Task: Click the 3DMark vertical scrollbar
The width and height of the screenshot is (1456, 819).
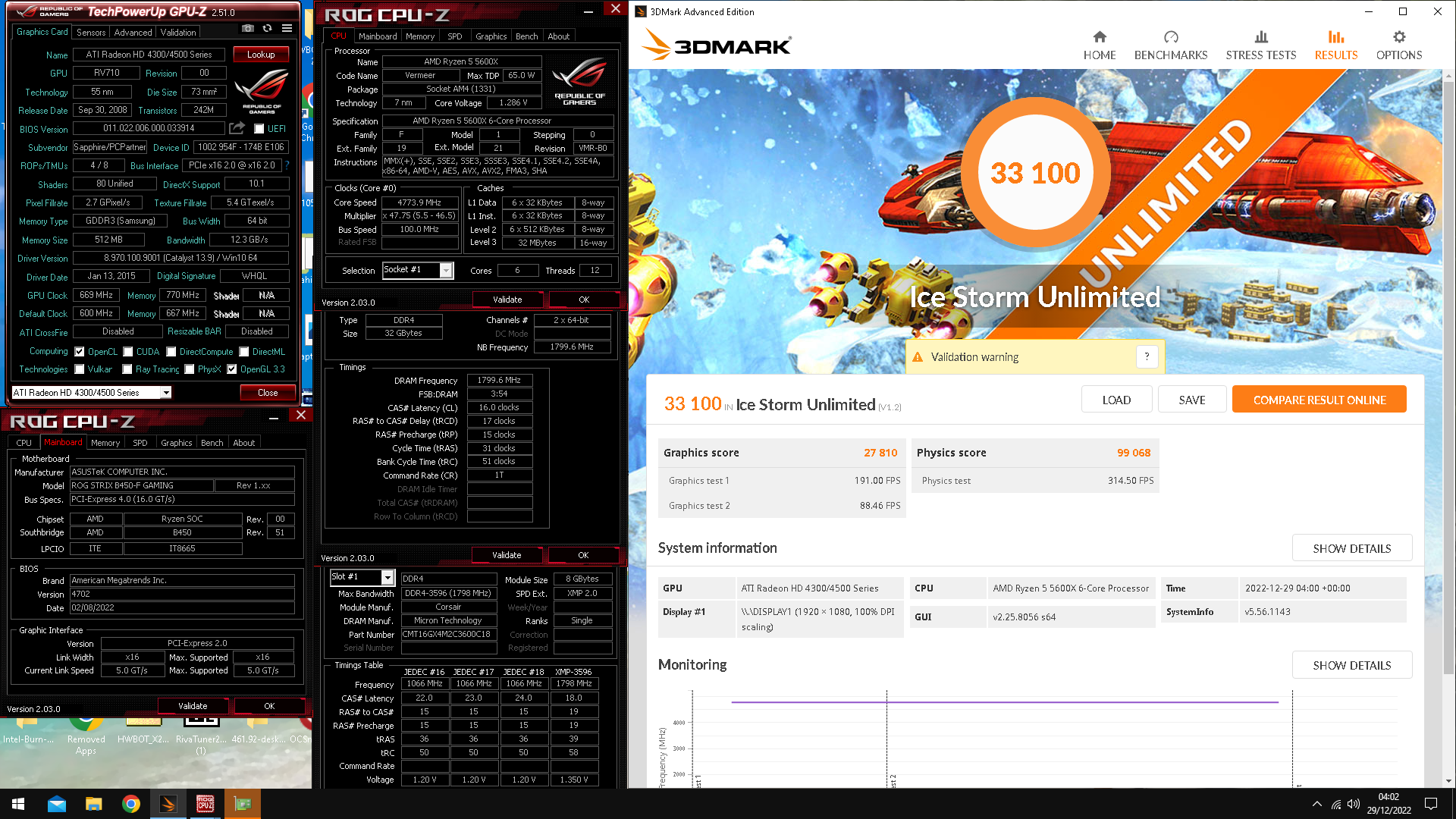Action: point(1448,379)
